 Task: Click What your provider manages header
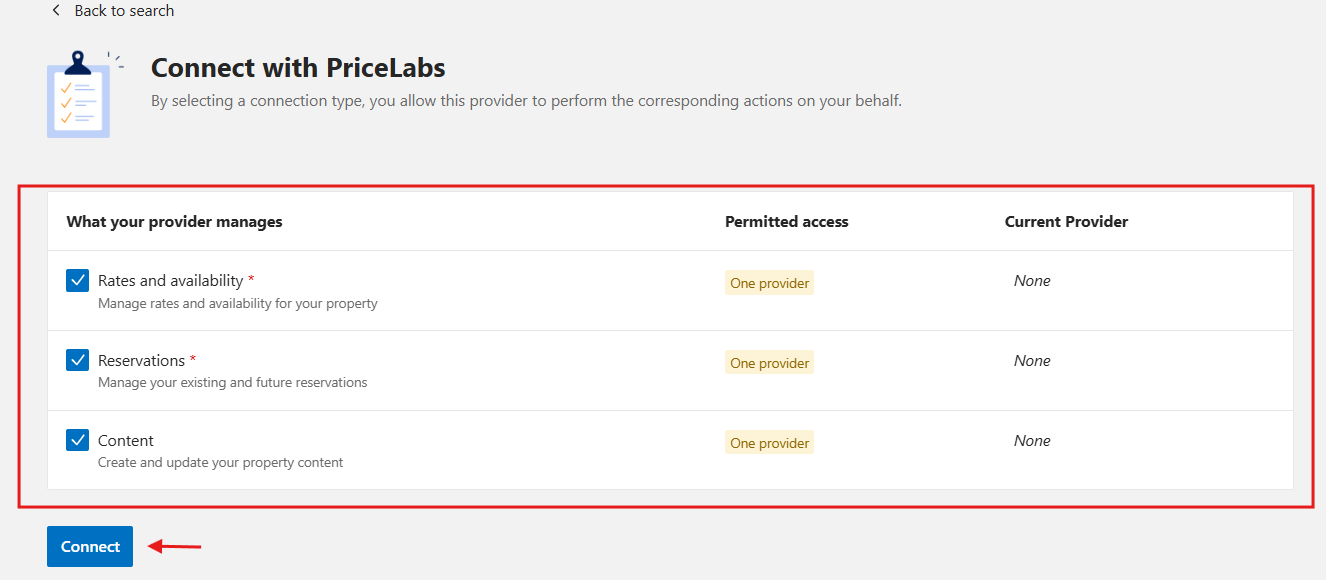coord(174,222)
